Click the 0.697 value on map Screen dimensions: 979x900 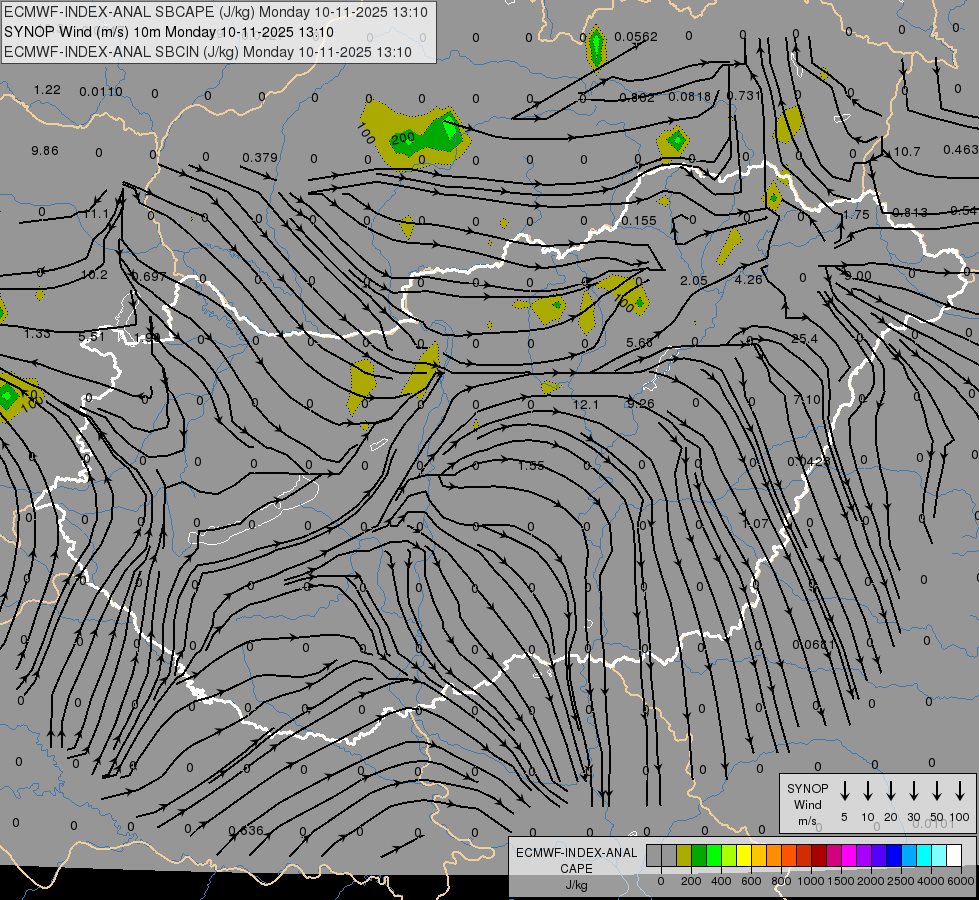[149, 276]
